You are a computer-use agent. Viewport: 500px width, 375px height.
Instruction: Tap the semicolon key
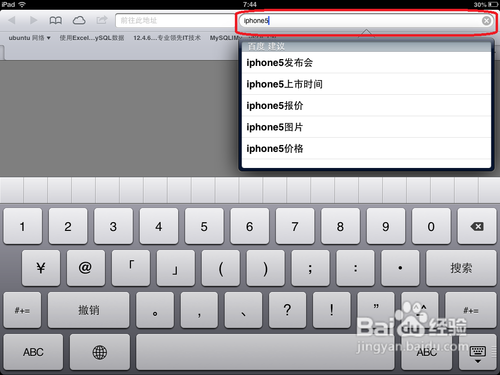[310, 268]
